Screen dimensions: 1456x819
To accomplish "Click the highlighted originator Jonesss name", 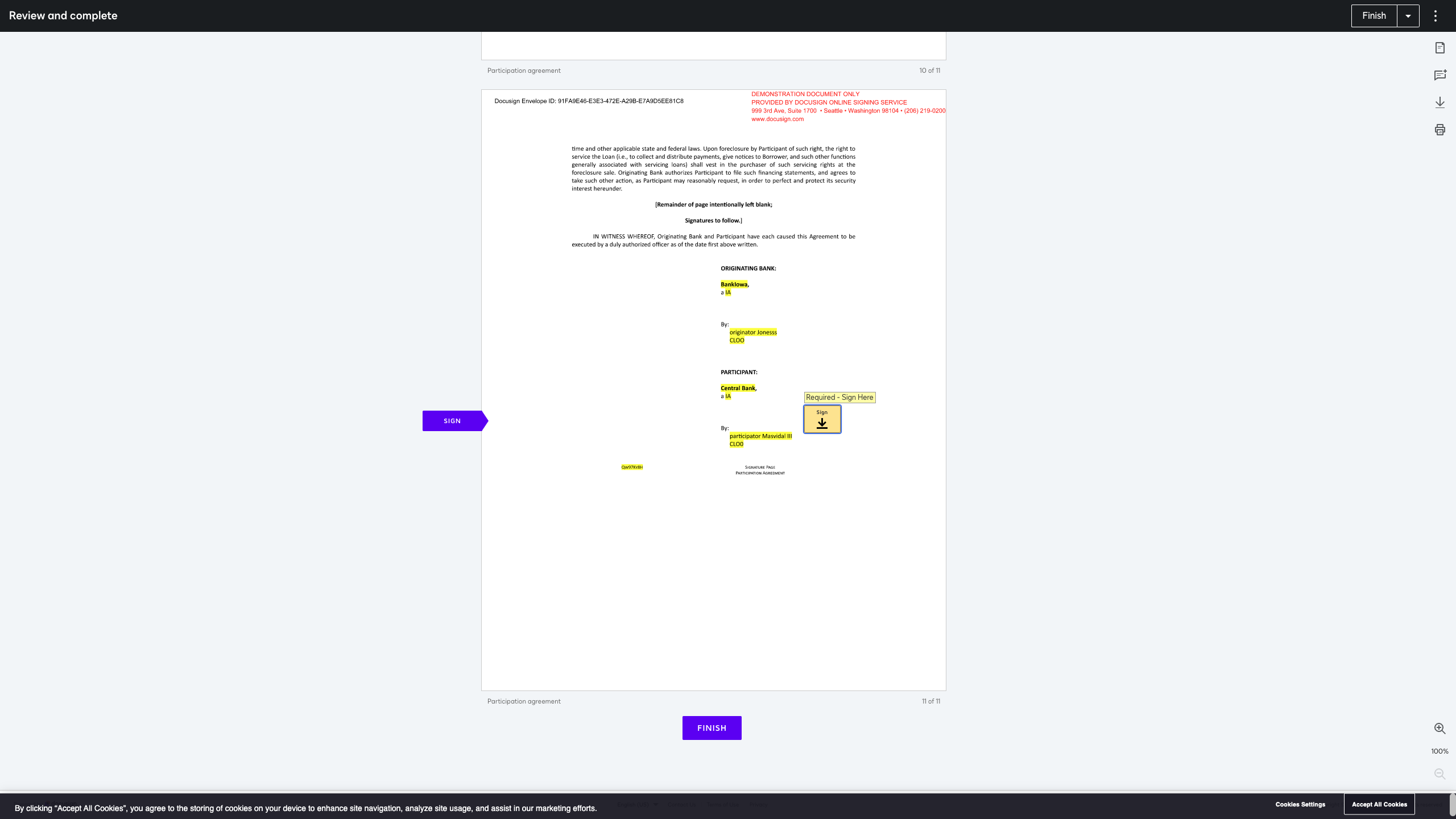I will (753, 332).
